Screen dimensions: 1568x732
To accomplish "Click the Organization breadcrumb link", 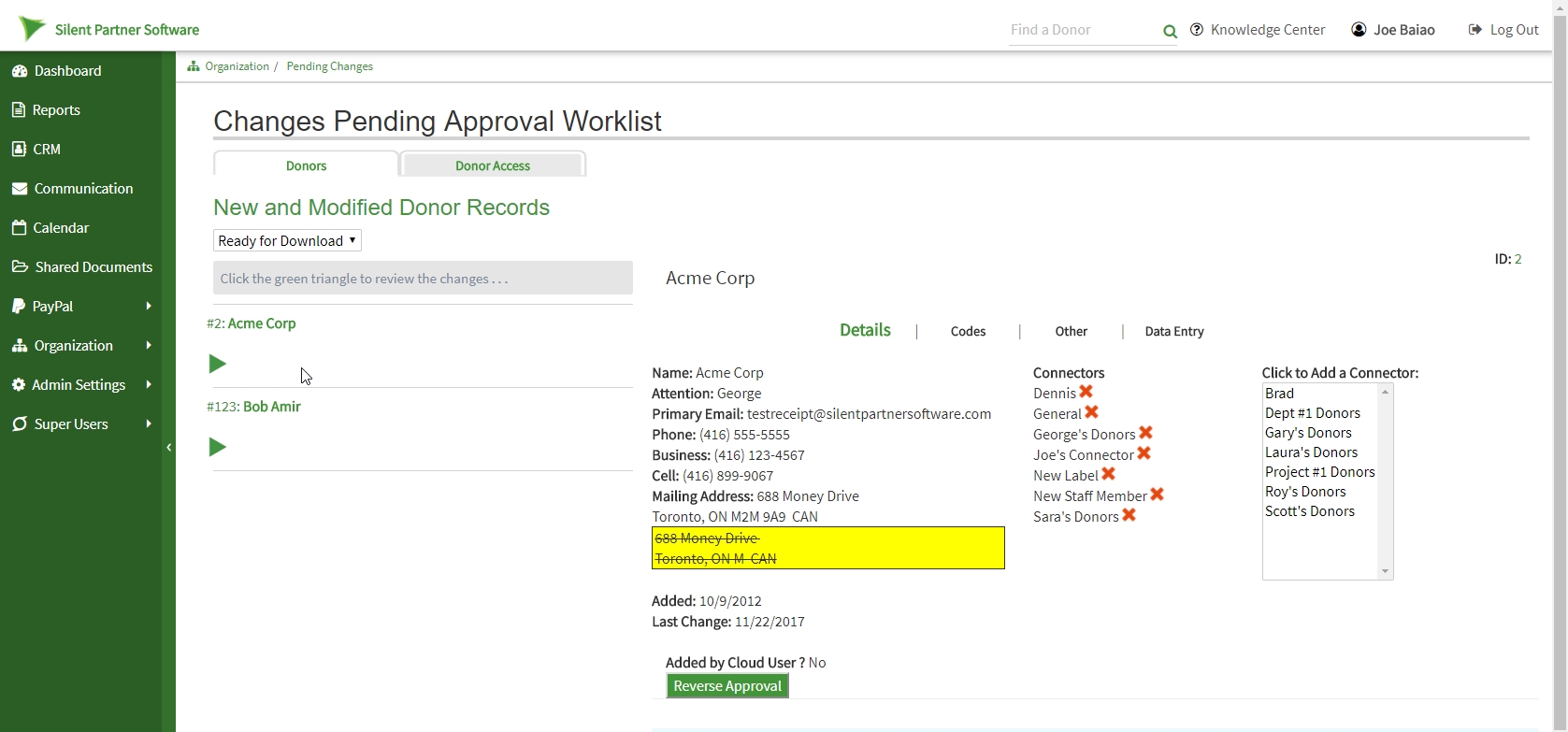I will (x=237, y=66).
